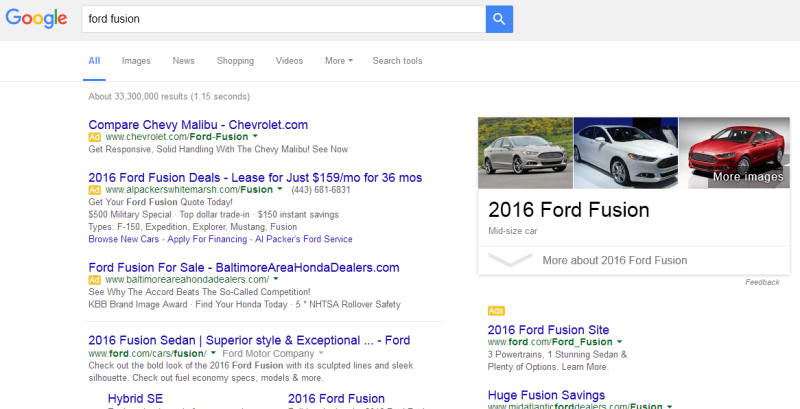Viewport: 800px width, 409px height.
Task: Switch to the Images tab
Action: (x=136, y=61)
